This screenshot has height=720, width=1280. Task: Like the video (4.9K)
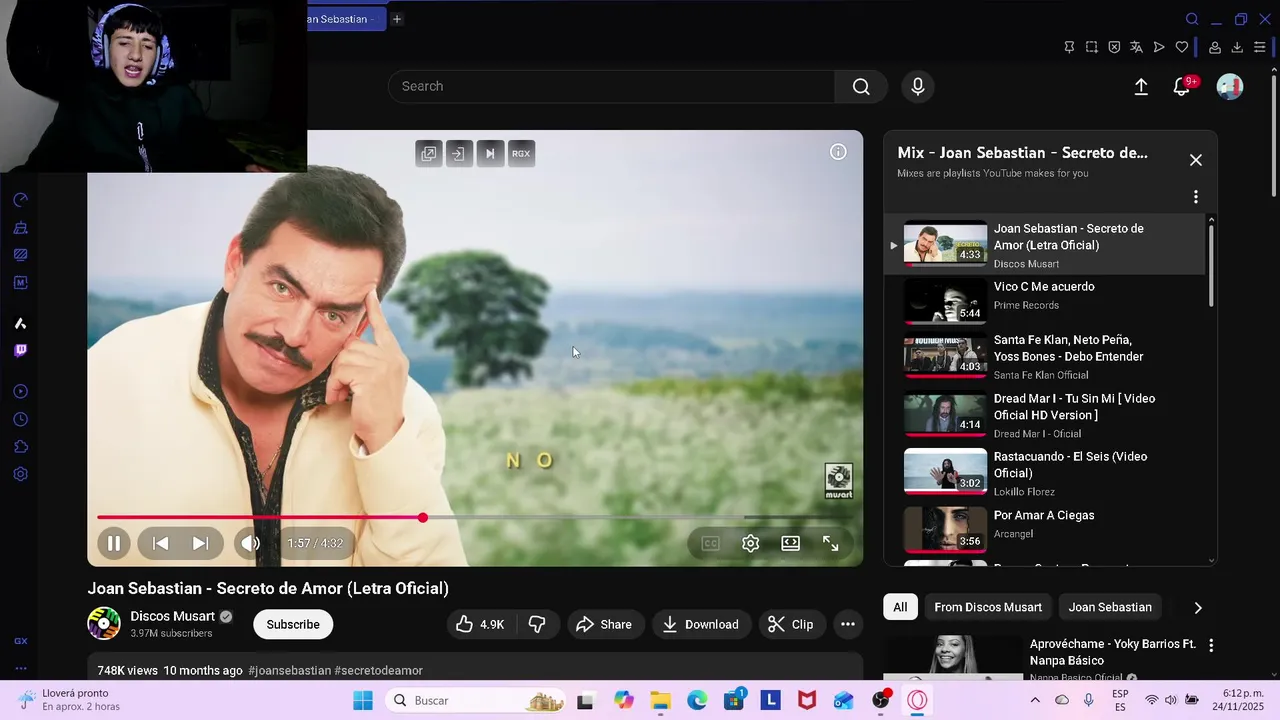click(480, 624)
